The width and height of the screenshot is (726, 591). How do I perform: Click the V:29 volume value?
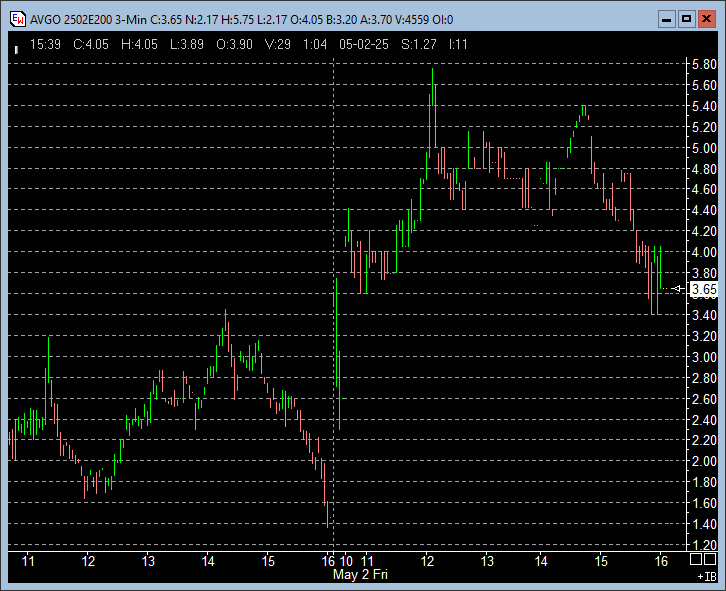(x=278, y=44)
